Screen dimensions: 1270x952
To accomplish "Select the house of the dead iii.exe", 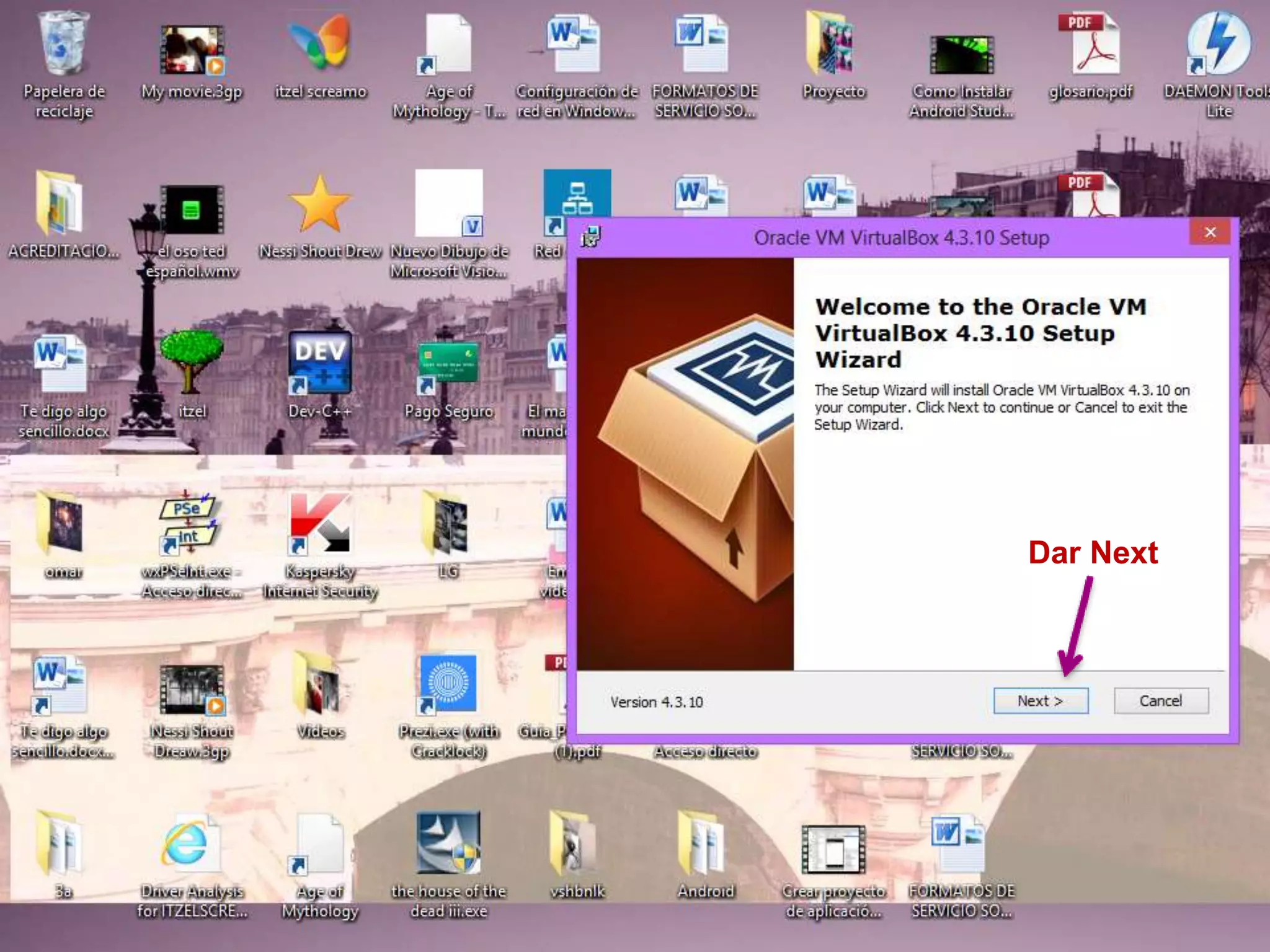I will [448, 844].
